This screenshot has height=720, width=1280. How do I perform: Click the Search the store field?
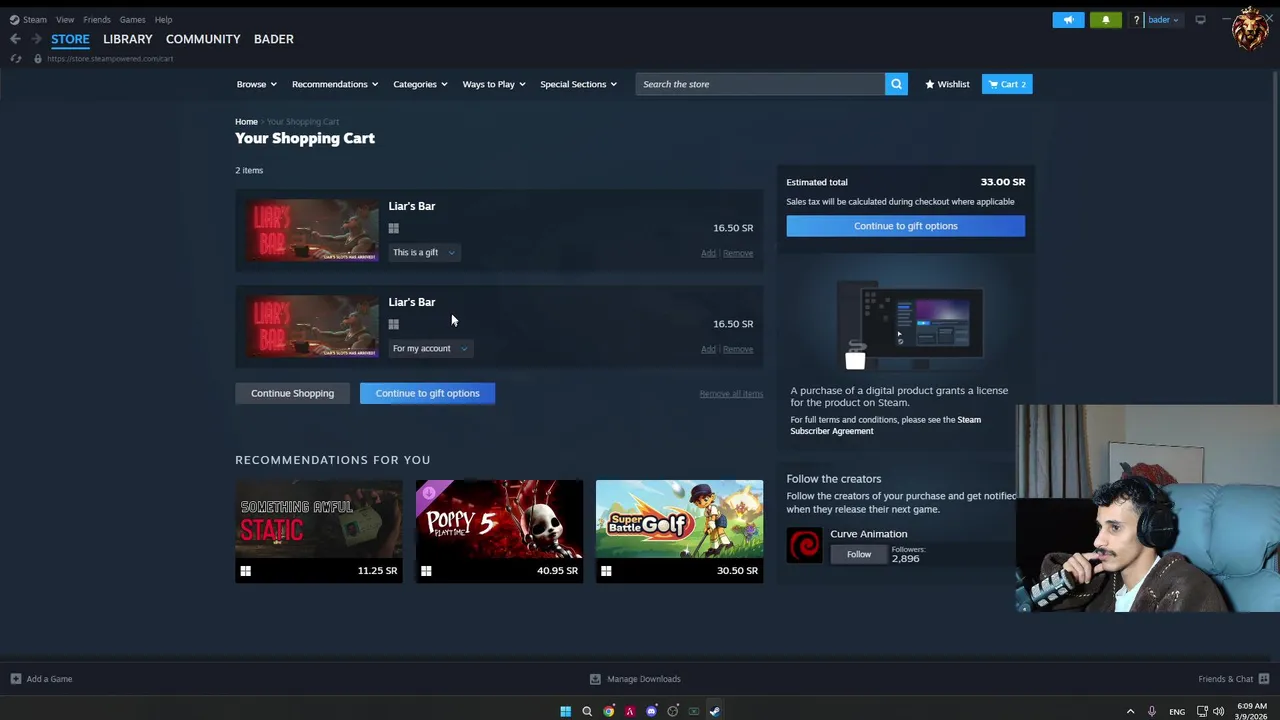(760, 84)
